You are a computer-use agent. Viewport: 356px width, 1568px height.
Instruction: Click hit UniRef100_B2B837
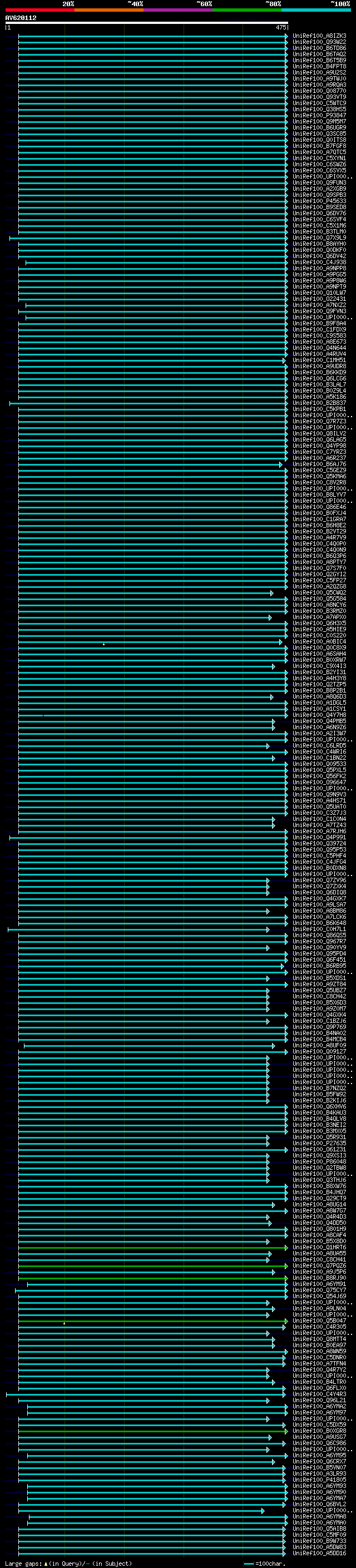(x=319, y=403)
